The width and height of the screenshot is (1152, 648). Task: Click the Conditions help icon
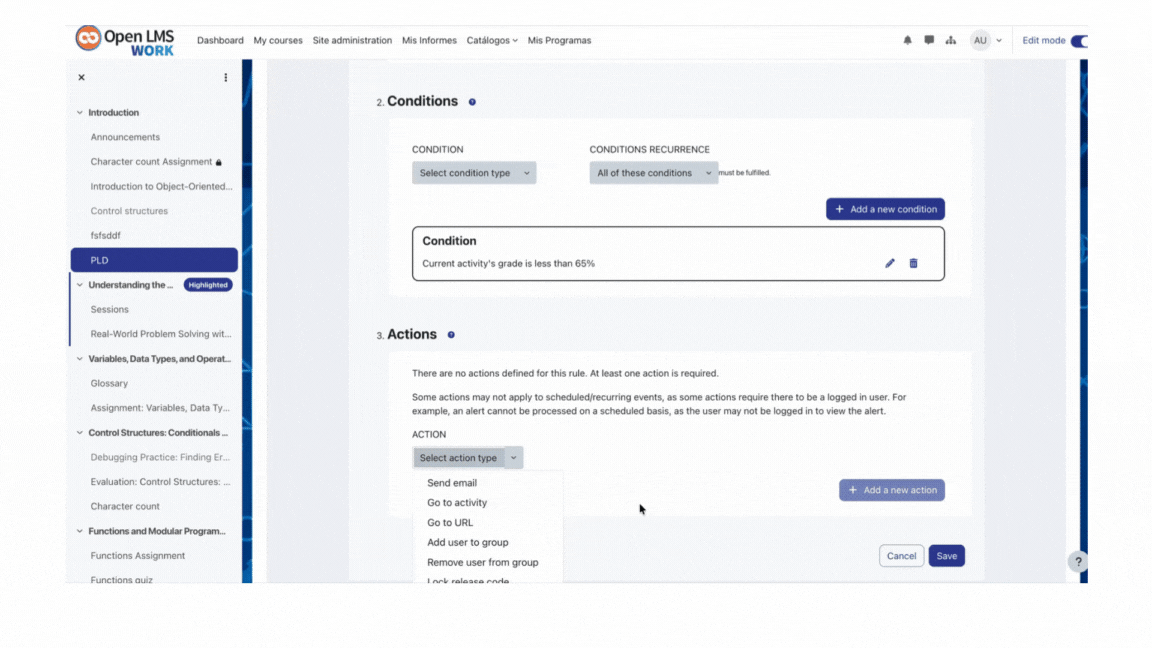pos(472,102)
